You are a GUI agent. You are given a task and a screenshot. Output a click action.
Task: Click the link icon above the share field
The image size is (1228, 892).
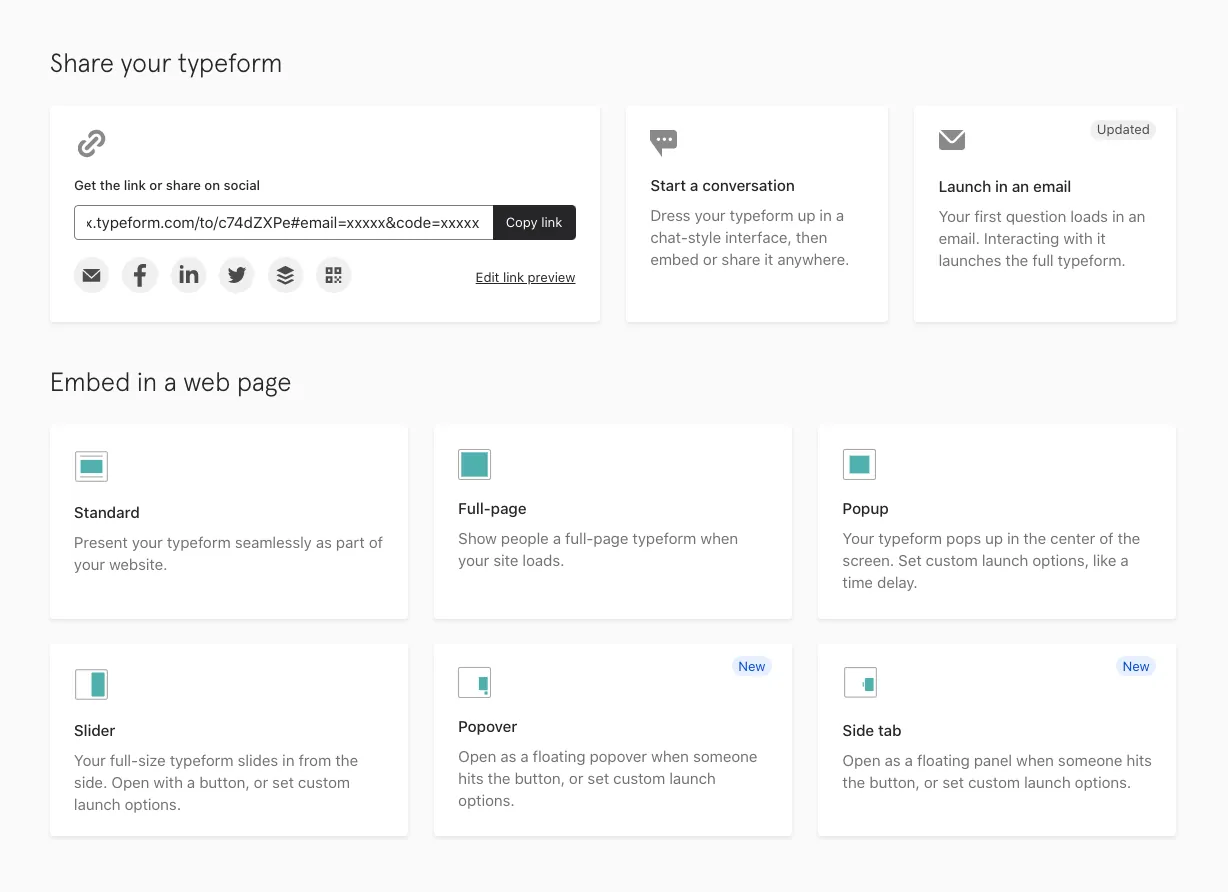pos(90,142)
